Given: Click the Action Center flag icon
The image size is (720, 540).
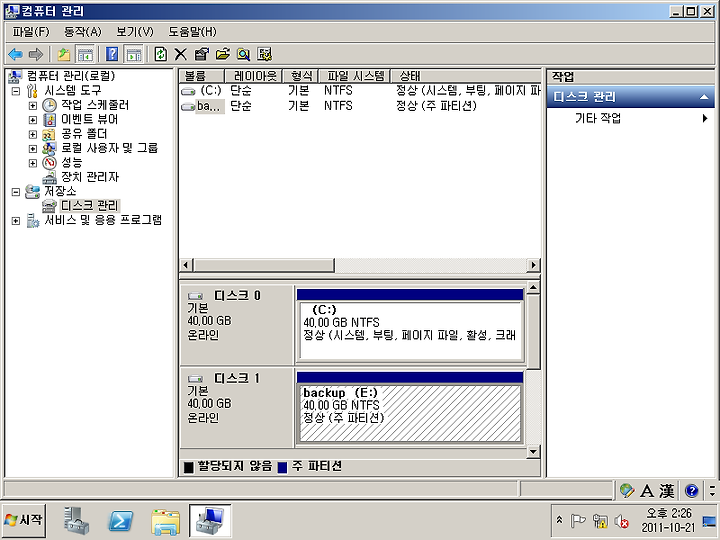Looking at the screenshot, I should point(577,520).
